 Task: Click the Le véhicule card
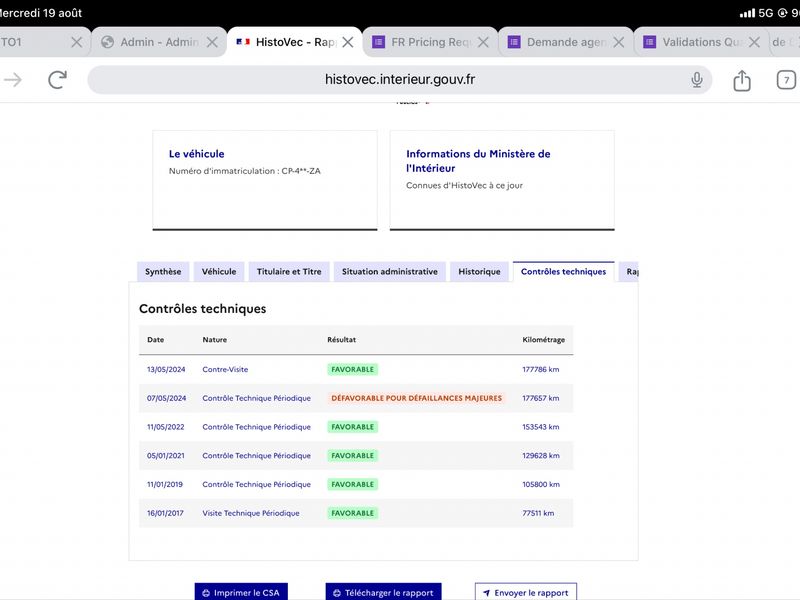click(x=265, y=180)
